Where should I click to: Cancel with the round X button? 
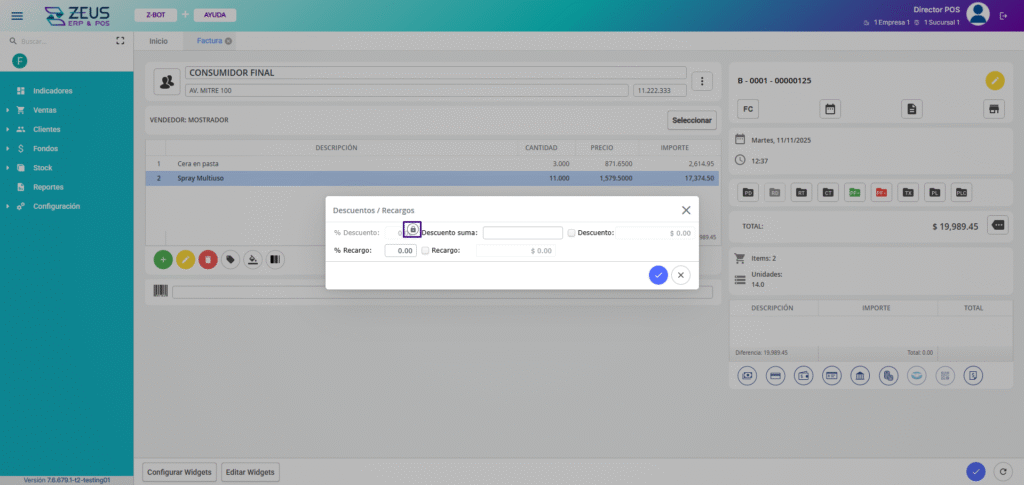pyautogui.click(x=680, y=275)
